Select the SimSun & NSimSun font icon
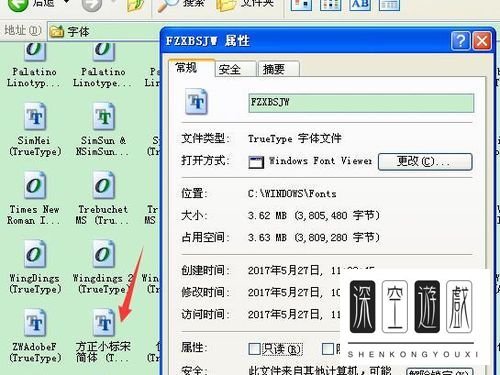 point(103,117)
